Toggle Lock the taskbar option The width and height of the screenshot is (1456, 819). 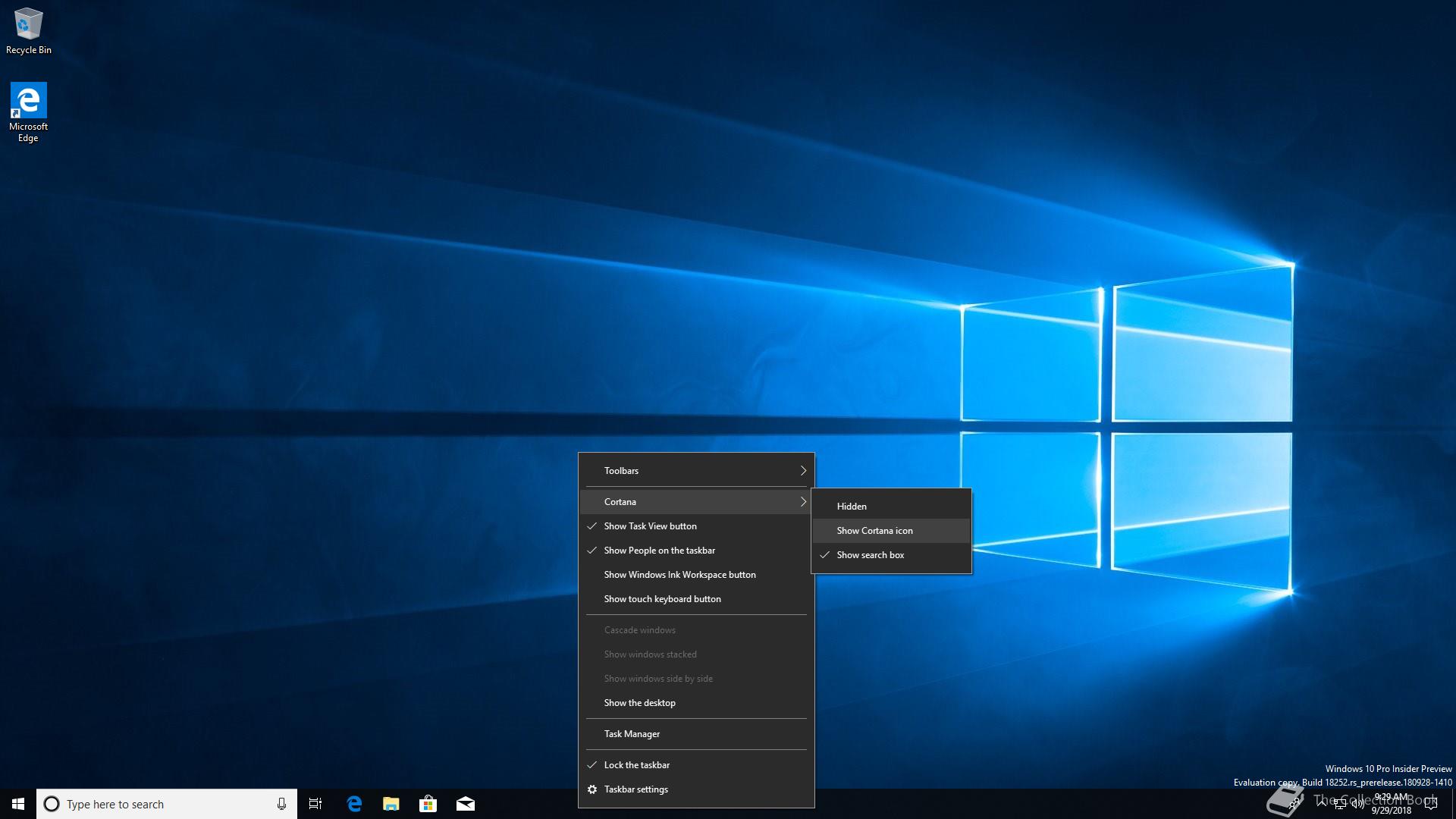tap(696, 765)
